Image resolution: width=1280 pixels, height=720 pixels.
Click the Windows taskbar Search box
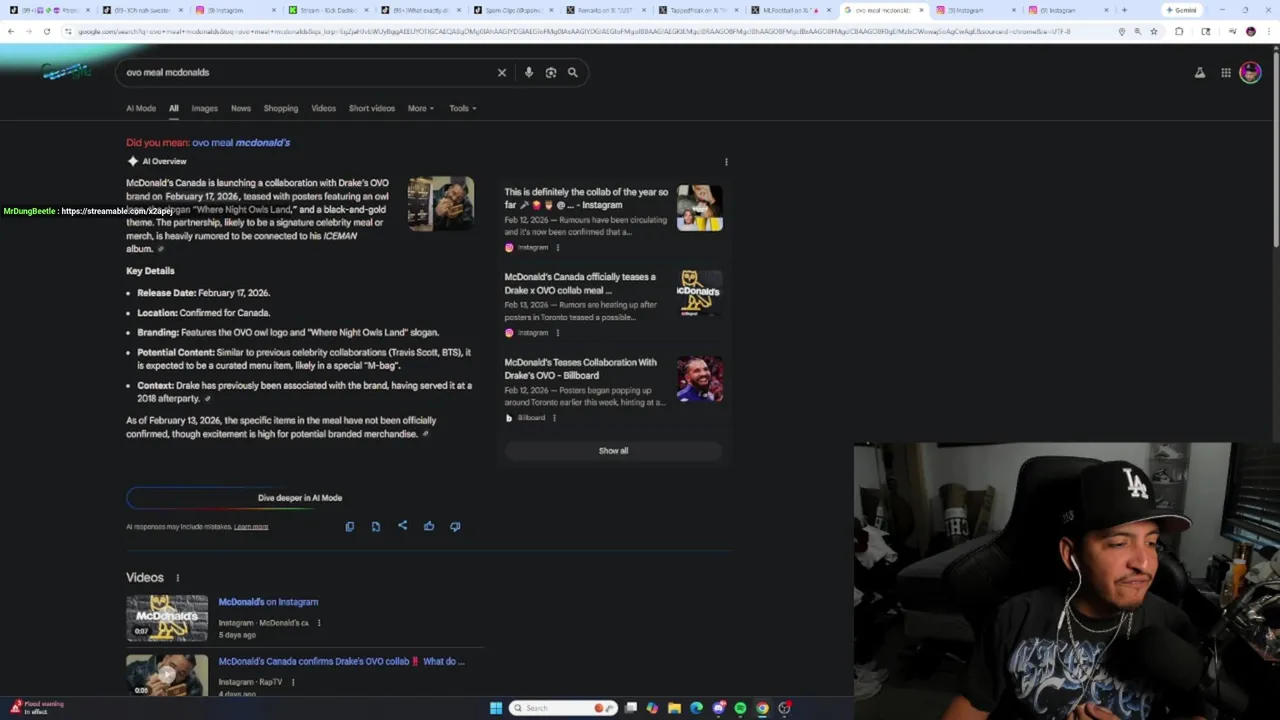562,708
